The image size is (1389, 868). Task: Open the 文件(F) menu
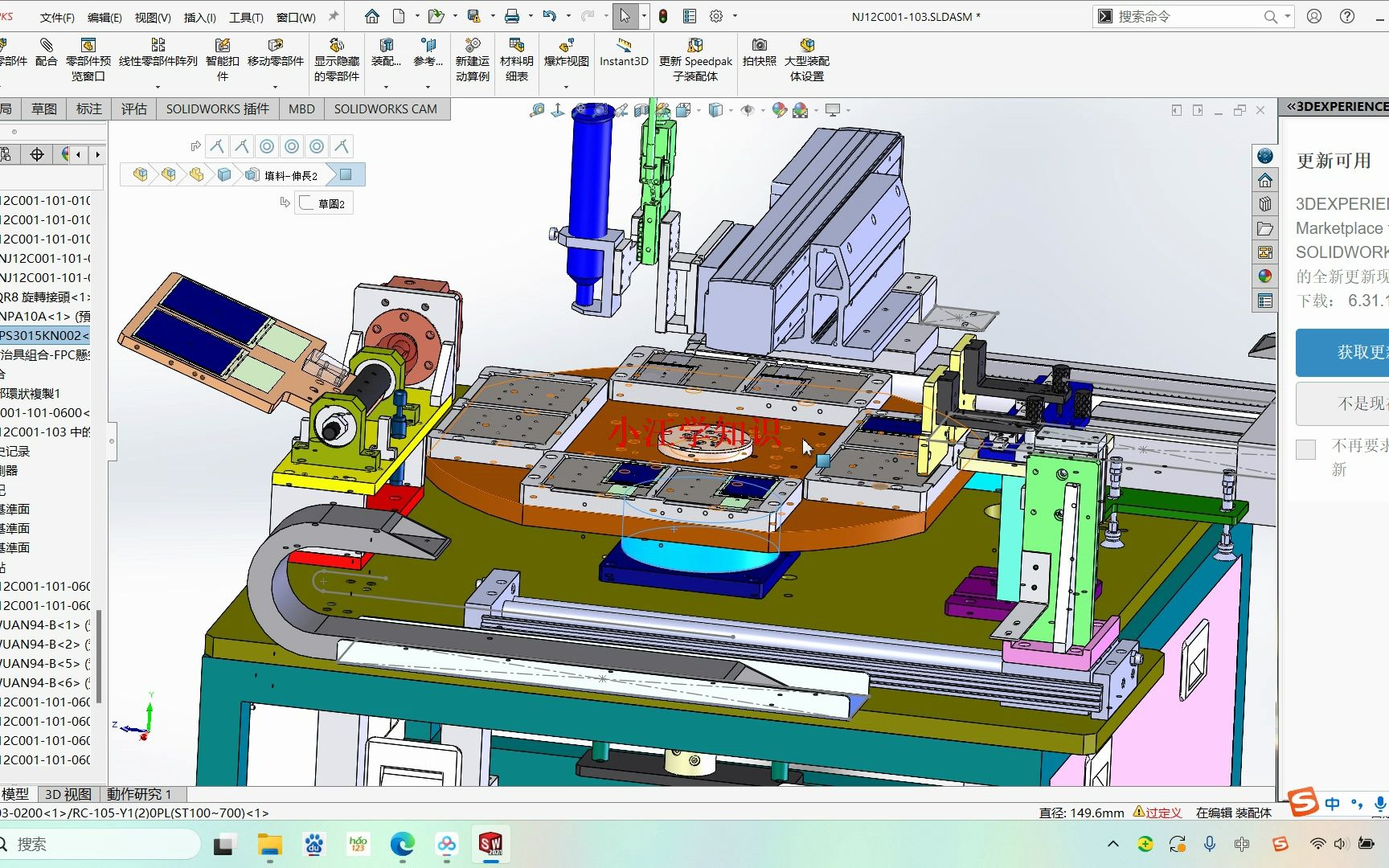coord(57,17)
